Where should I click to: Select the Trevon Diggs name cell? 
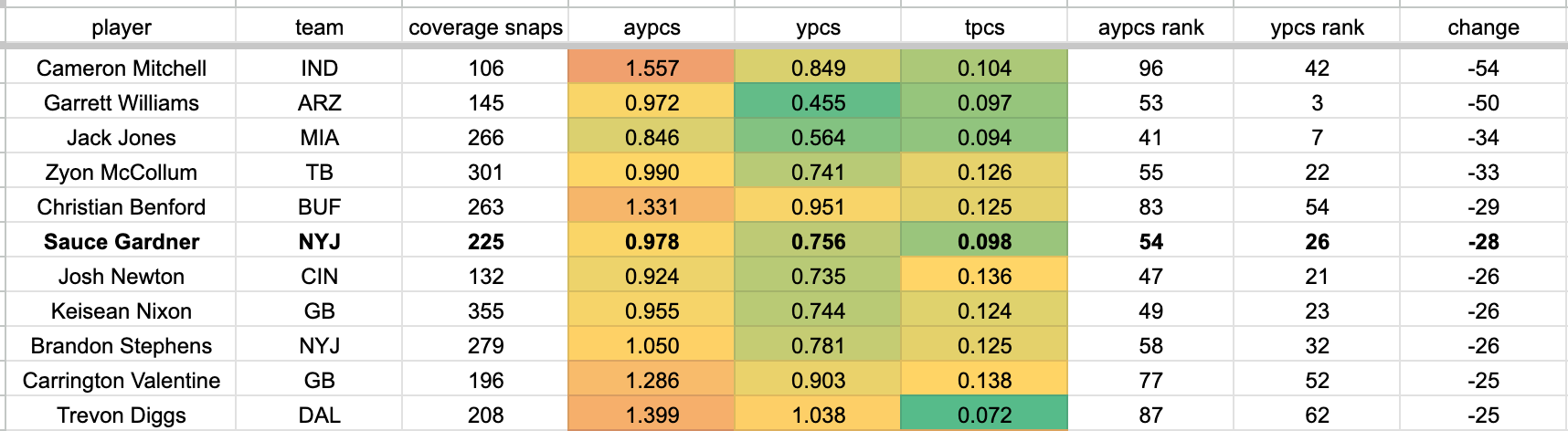click(x=121, y=415)
